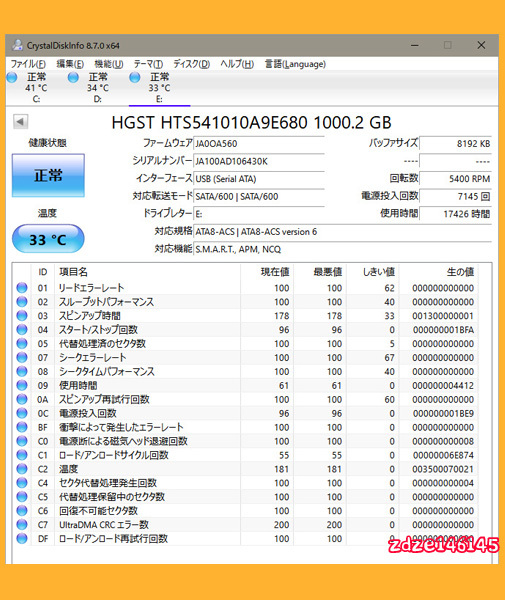This screenshot has height=600, width=505.
Task: Click status dot for C4 セクタ代替処理発生回数
Action: point(22,483)
